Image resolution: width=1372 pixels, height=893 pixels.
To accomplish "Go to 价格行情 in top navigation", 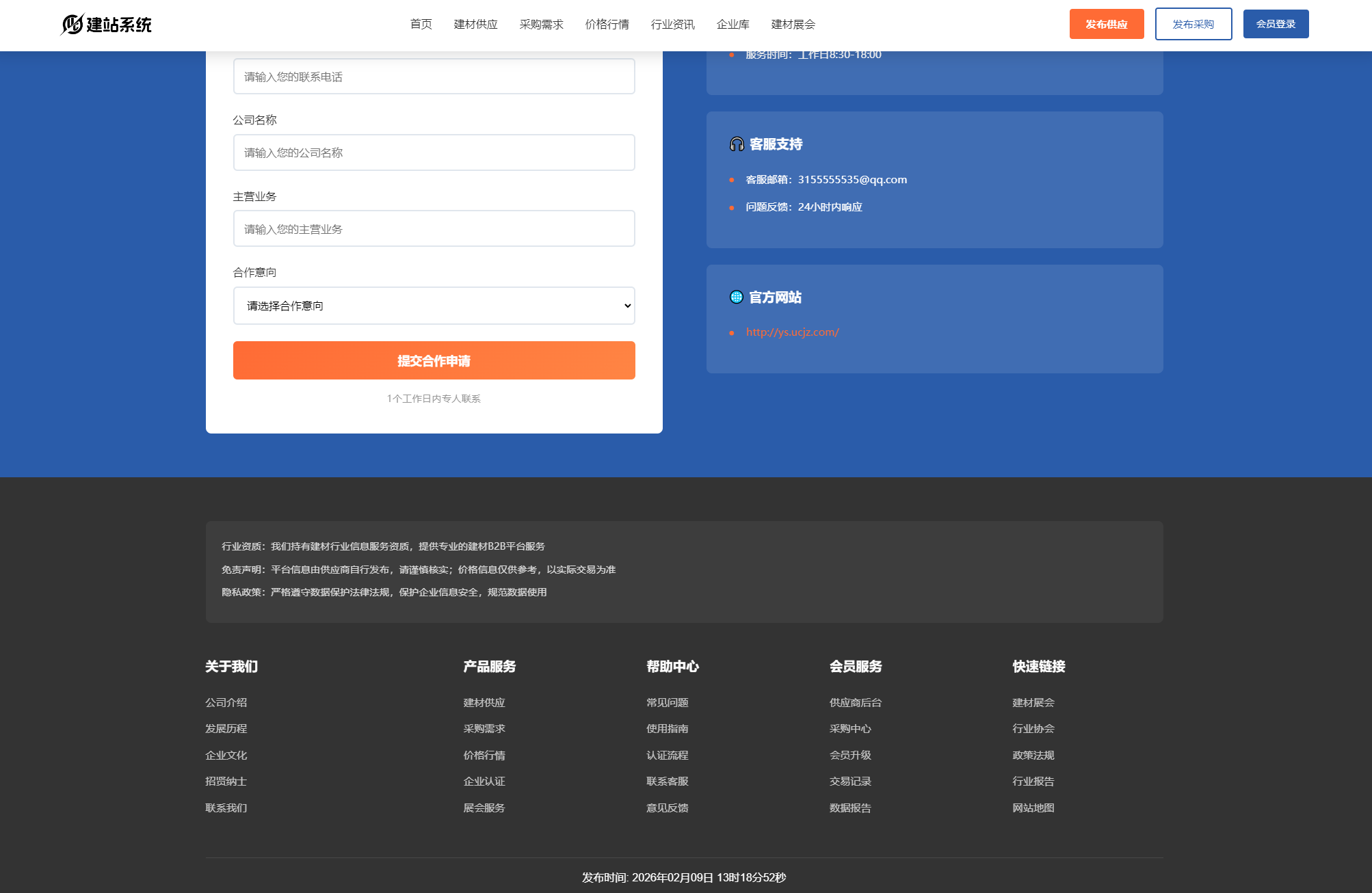I will click(607, 25).
